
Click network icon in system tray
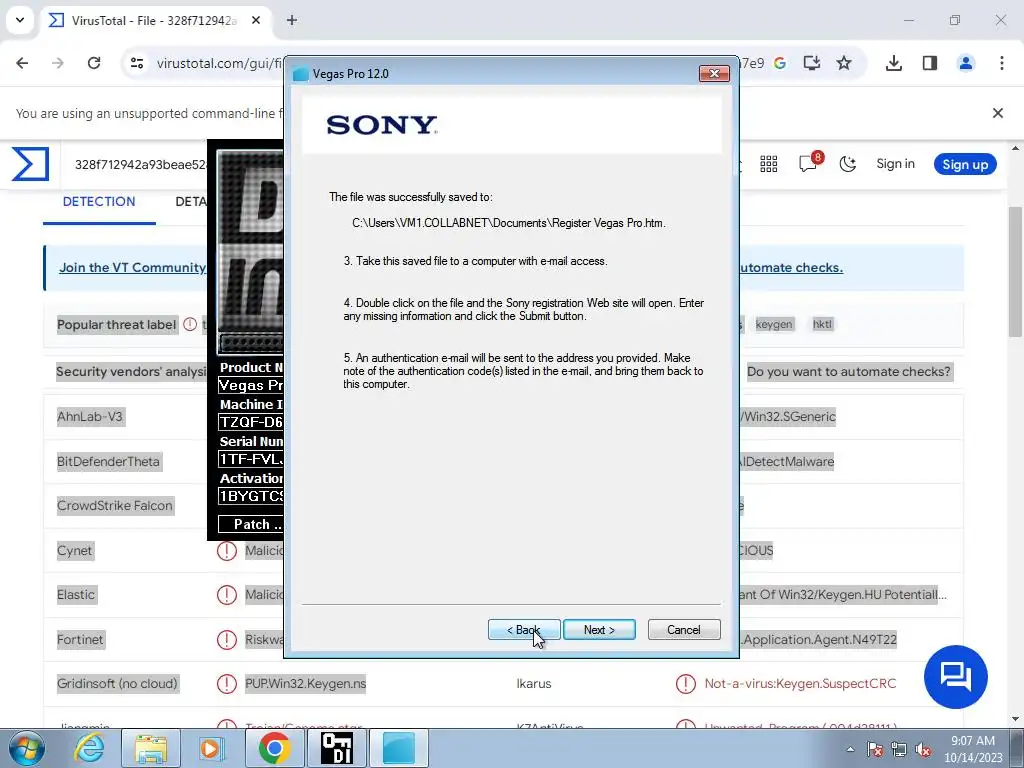click(x=899, y=749)
